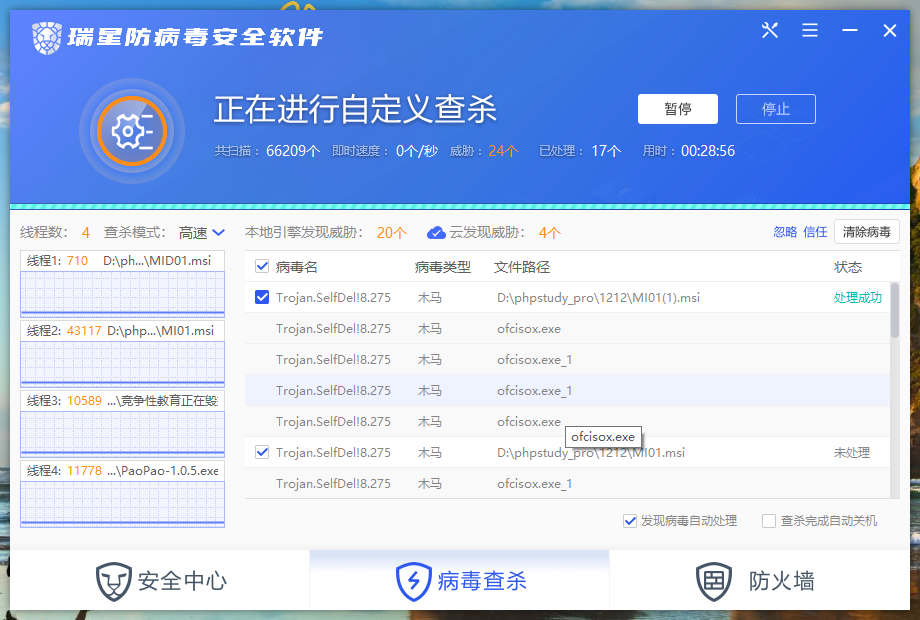The height and width of the screenshot is (620, 920).
Task: Click the cloud threats icon
Action: [436, 233]
